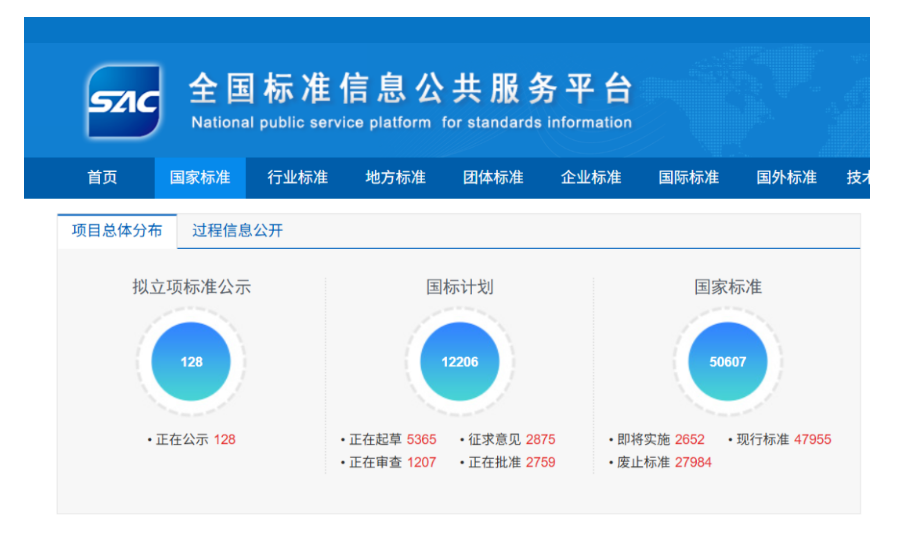The image size is (913, 539).
Task: Navigate to 企业标准
Action: coord(591,178)
